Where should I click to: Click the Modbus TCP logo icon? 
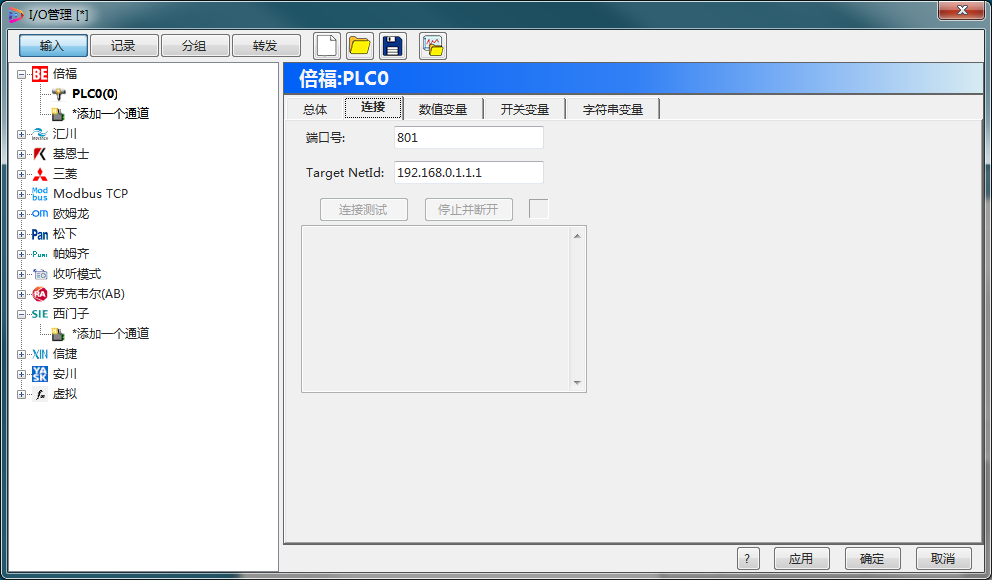40,194
